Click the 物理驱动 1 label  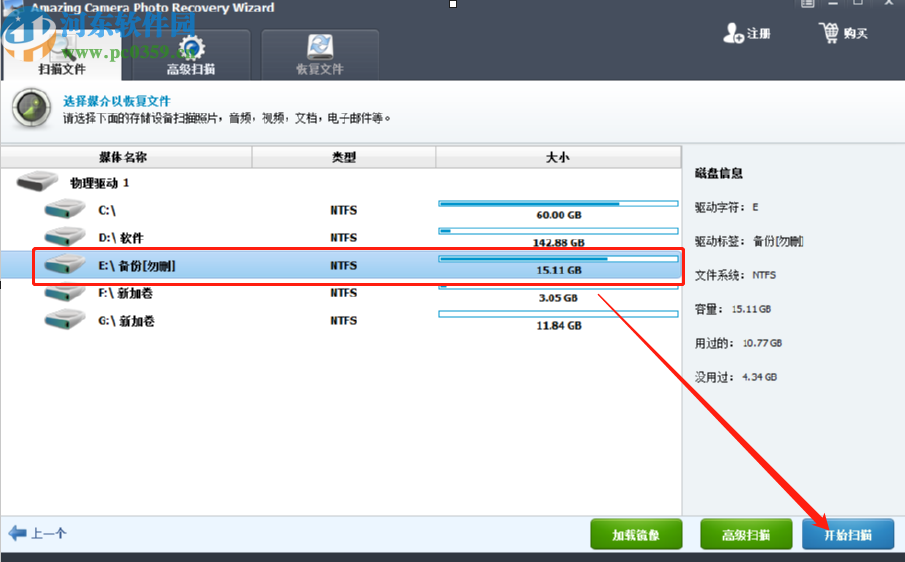coord(99,183)
